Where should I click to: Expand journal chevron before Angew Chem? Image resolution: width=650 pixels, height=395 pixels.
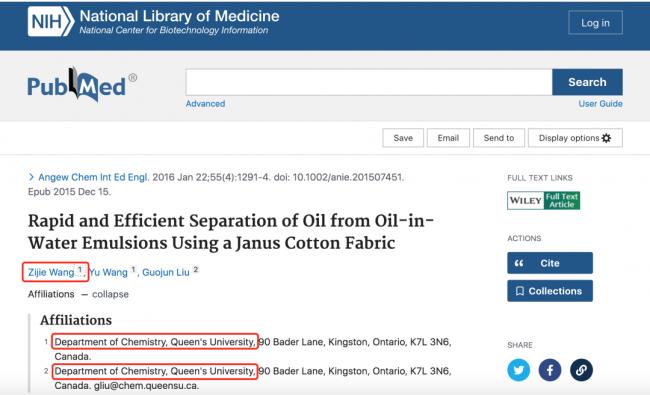click(x=31, y=177)
